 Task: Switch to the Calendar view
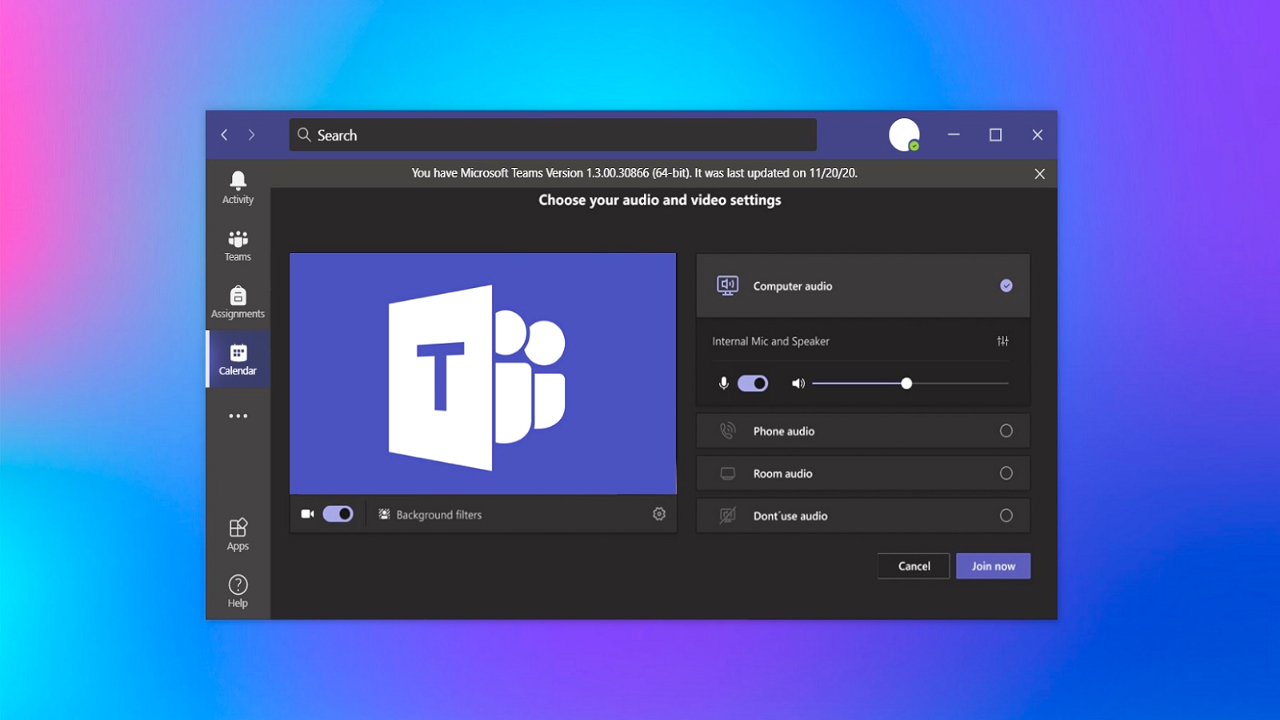click(x=238, y=359)
